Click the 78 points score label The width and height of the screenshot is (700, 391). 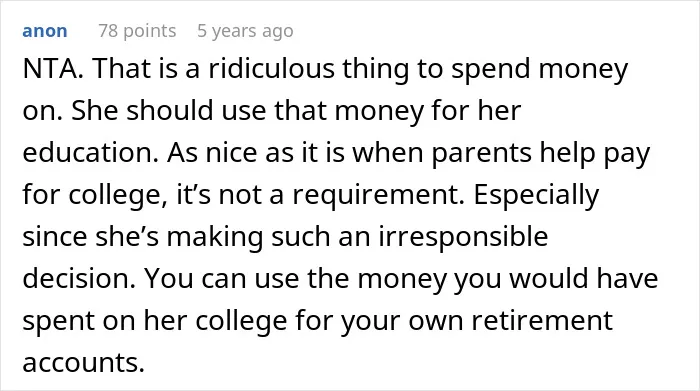tap(138, 31)
